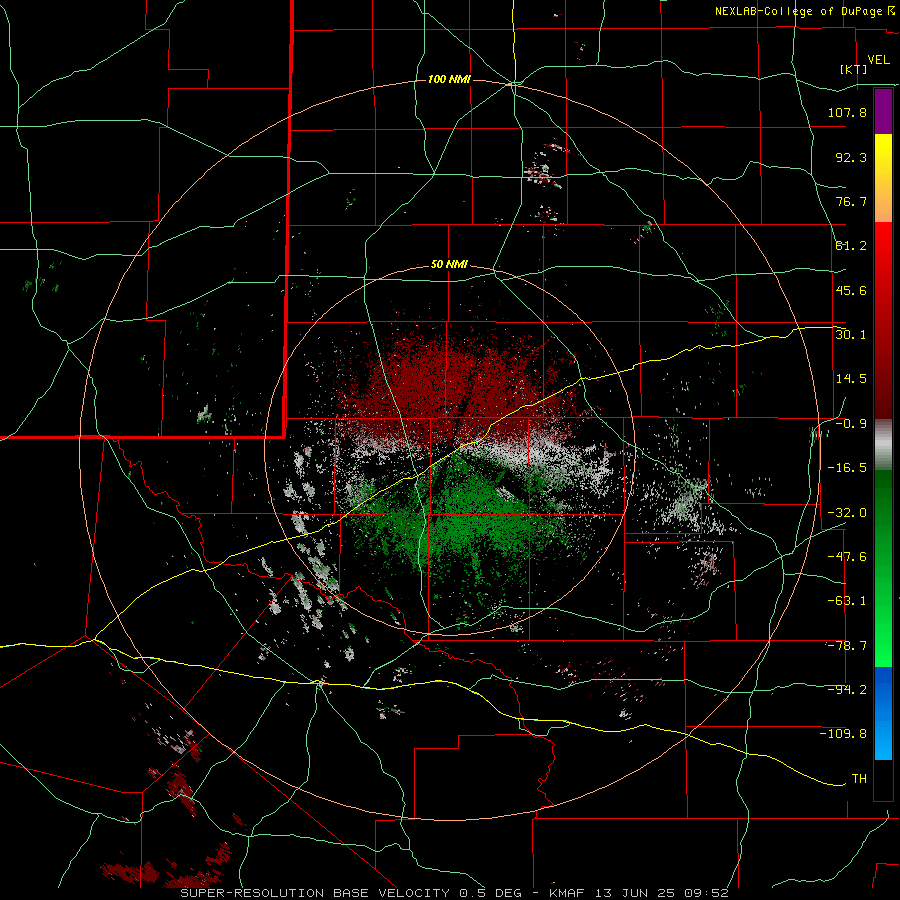Click the 100 NMI range ring label
Viewport: 900px width, 900px height.
449,79
